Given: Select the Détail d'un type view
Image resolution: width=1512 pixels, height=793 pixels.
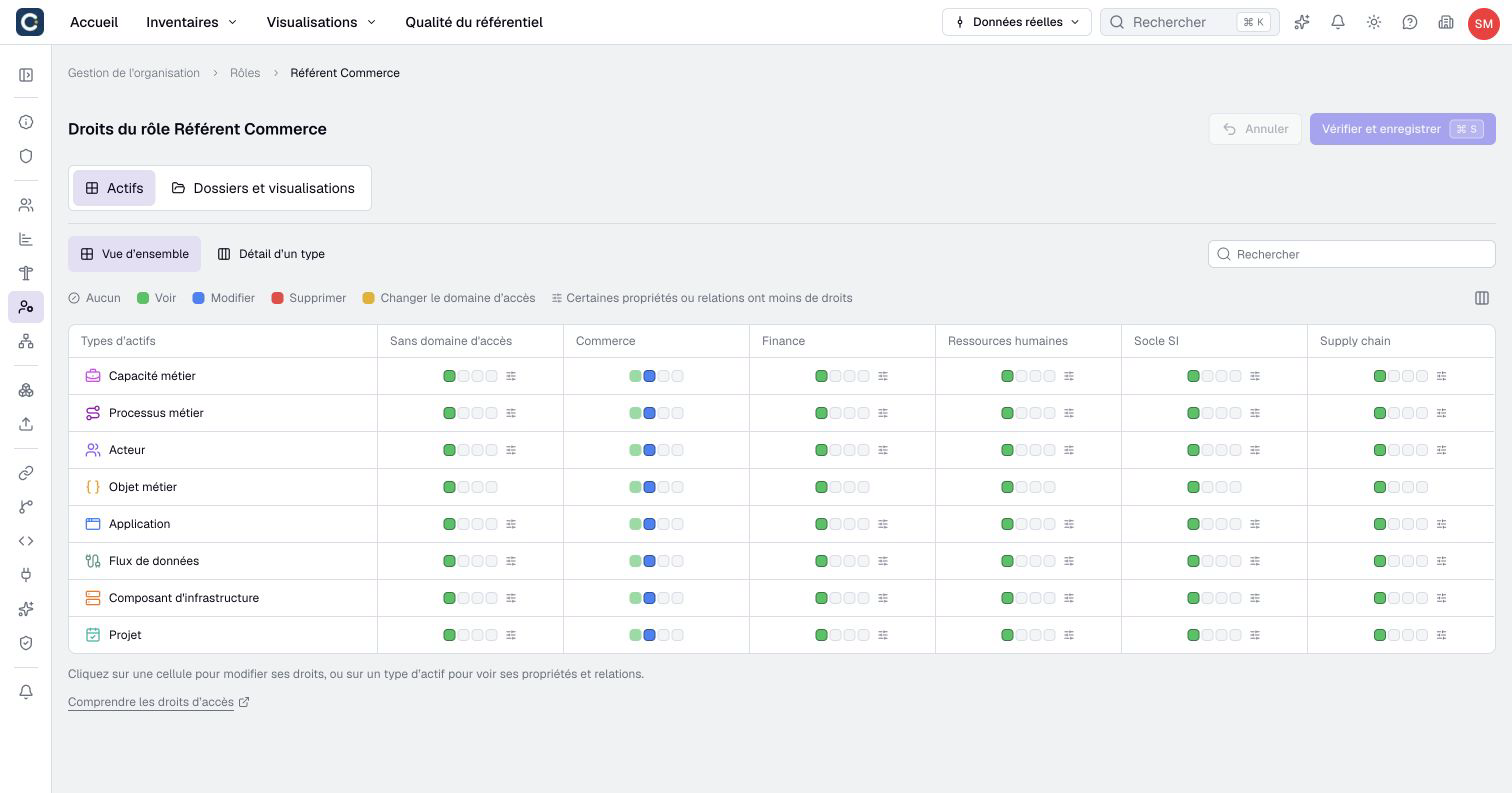Looking at the screenshot, I should [x=271, y=254].
